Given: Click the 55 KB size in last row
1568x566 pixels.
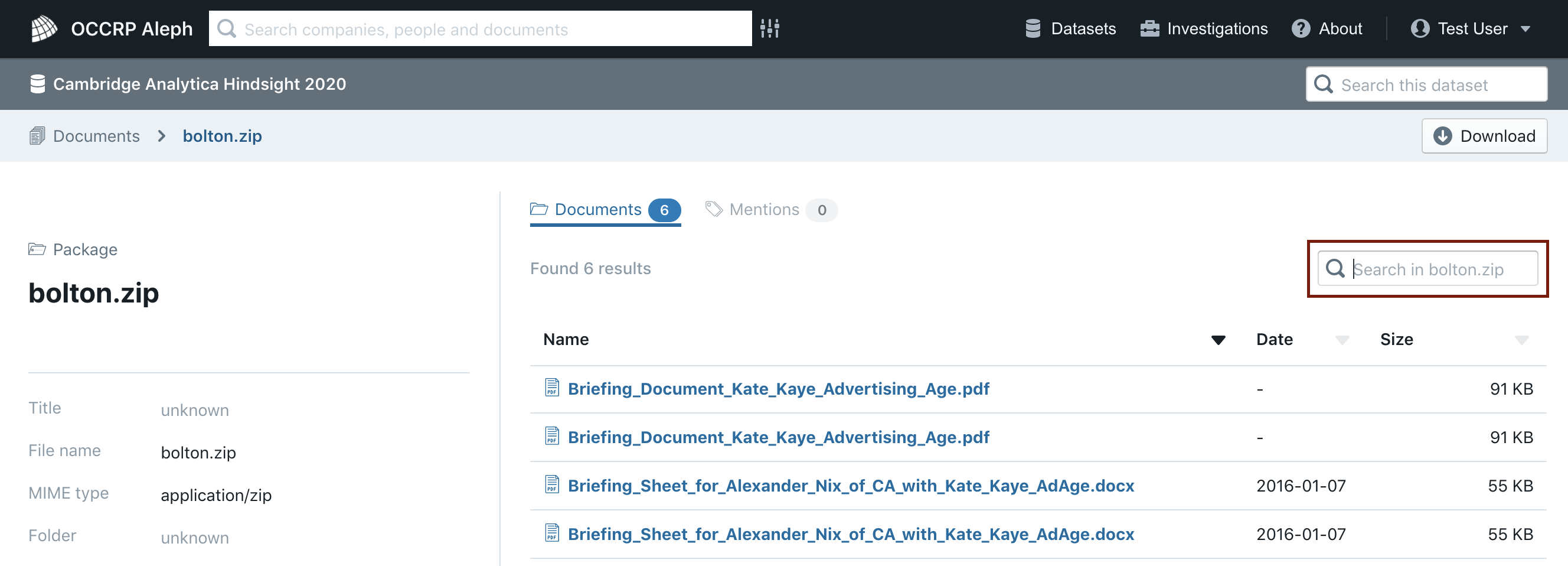Looking at the screenshot, I should (x=1511, y=534).
